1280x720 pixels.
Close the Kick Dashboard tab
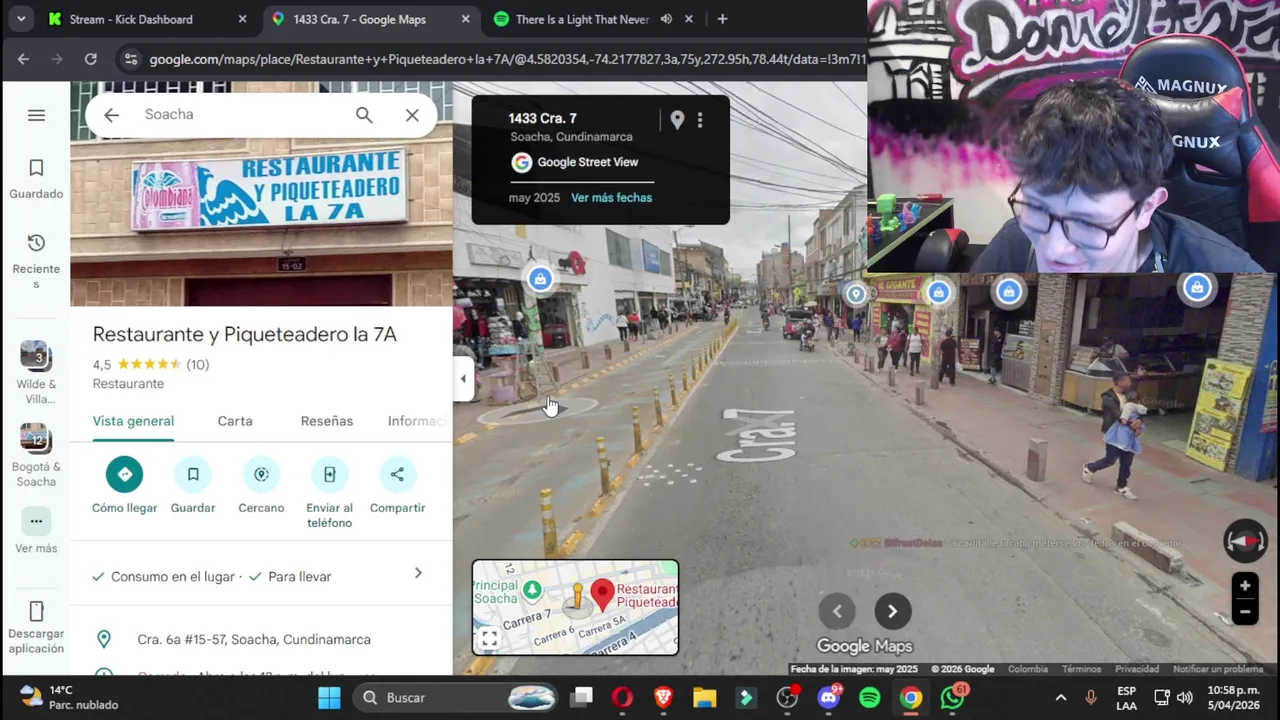pos(242,19)
